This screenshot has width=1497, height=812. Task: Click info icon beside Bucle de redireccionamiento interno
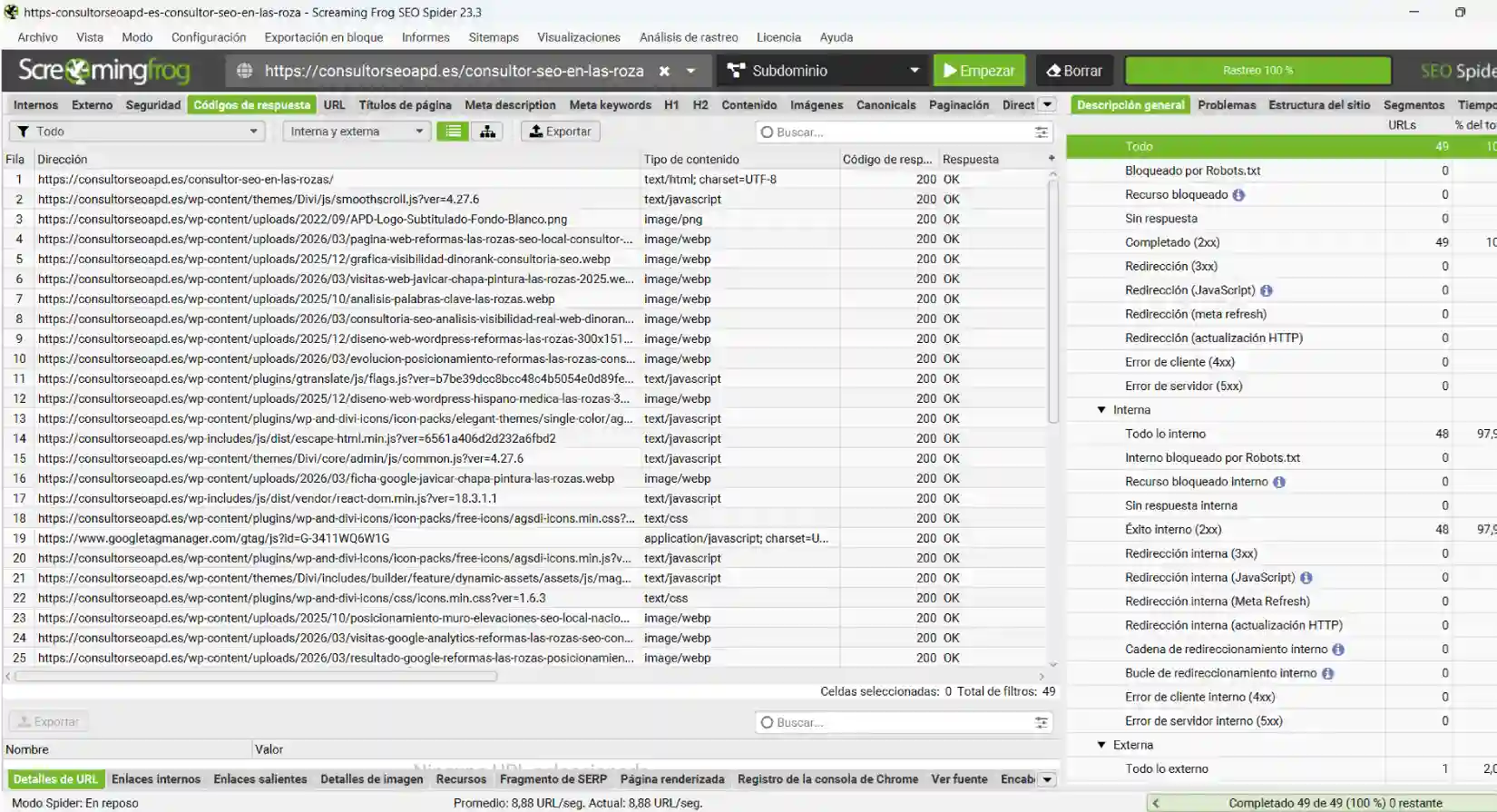coord(1327,674)
